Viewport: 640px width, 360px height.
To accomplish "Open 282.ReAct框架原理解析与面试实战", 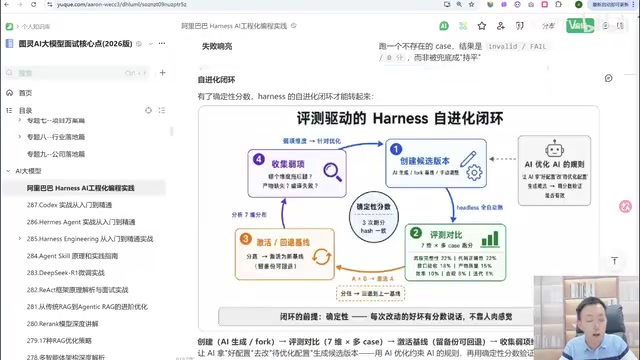I will click(x=78, y=290).
